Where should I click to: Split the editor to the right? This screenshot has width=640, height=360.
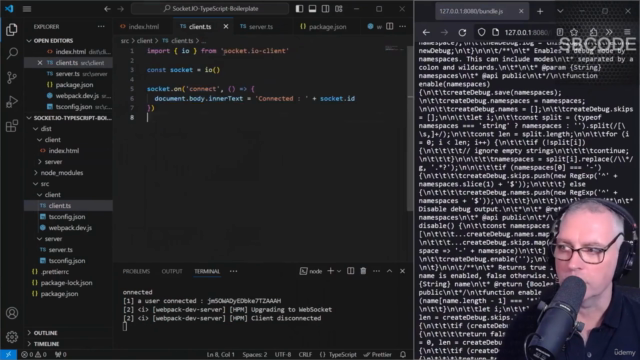[x=390, y=27]
